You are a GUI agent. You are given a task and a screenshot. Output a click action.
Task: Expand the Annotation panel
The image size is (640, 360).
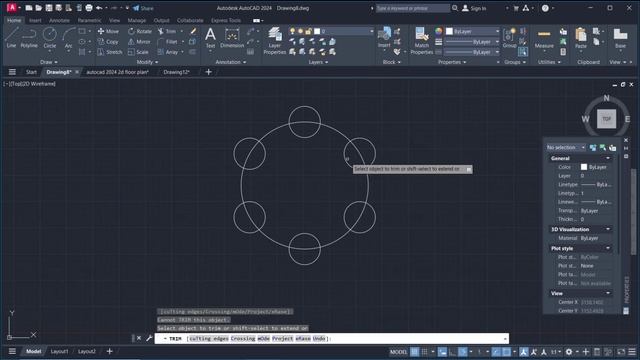[x=231, y=62]
